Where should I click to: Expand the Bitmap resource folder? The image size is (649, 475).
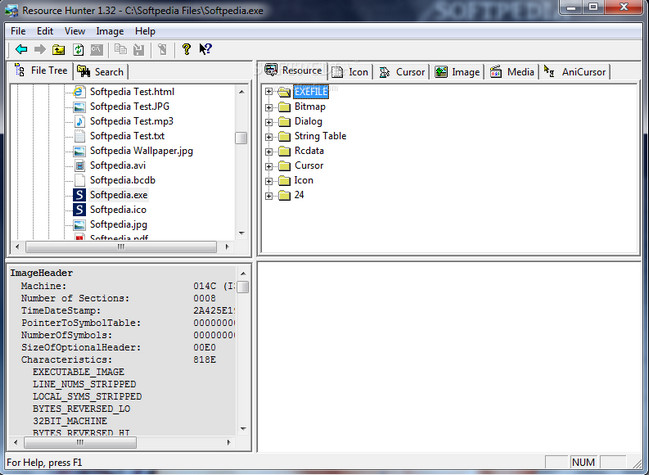269,107
